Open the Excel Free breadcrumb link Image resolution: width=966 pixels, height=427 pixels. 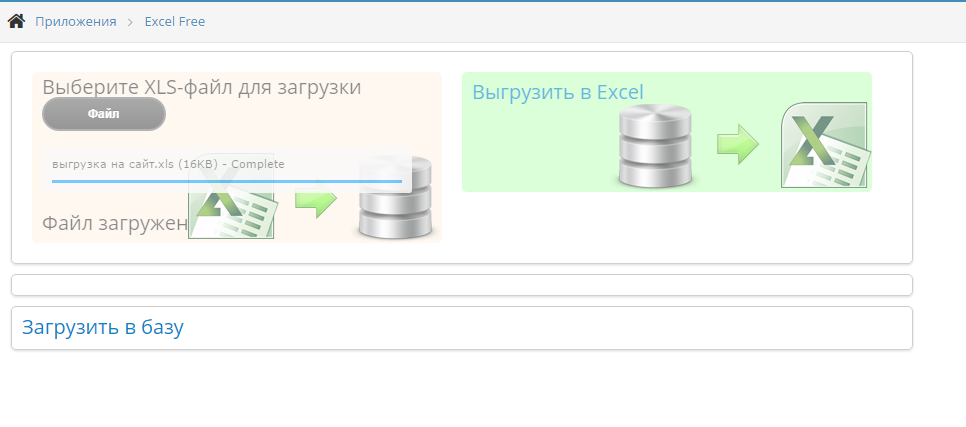click(x=174, y=22)
